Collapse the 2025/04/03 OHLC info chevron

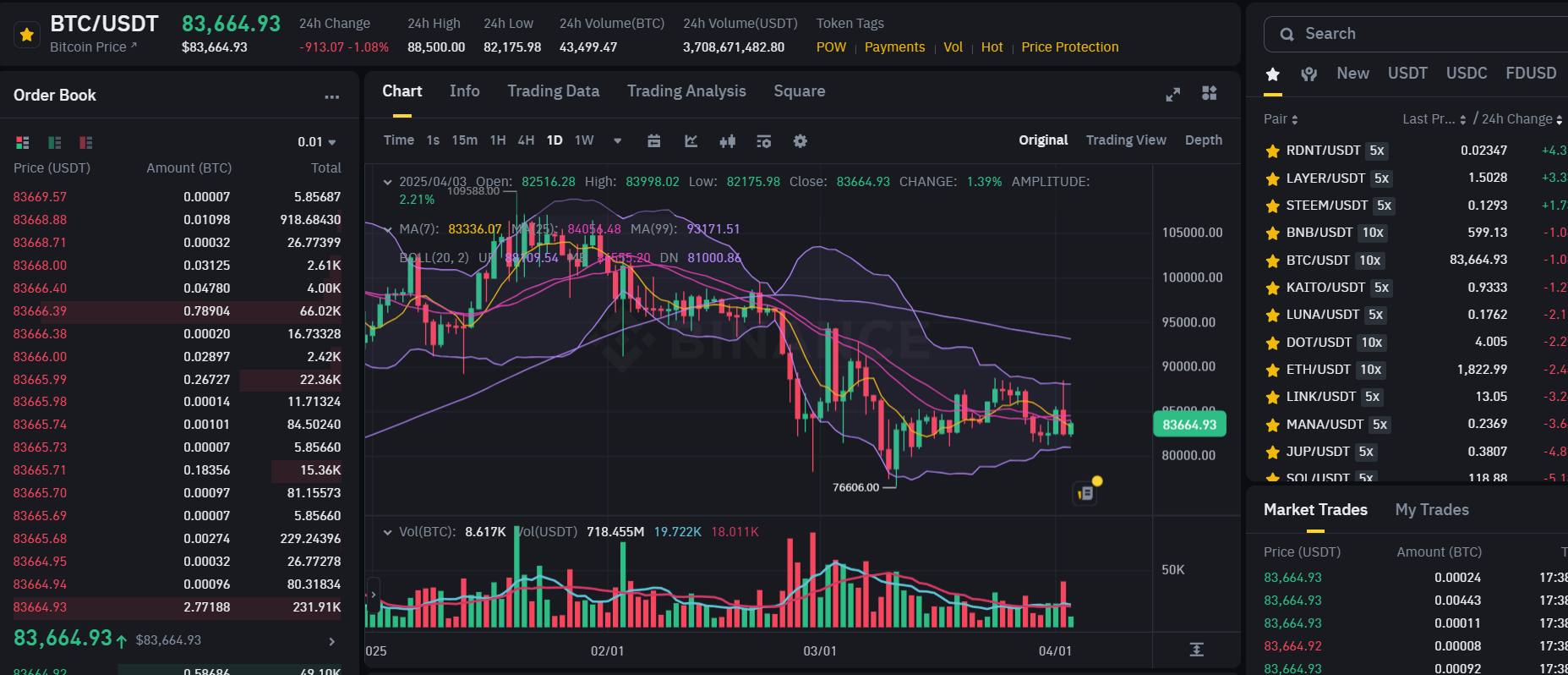tap(387, 182)
